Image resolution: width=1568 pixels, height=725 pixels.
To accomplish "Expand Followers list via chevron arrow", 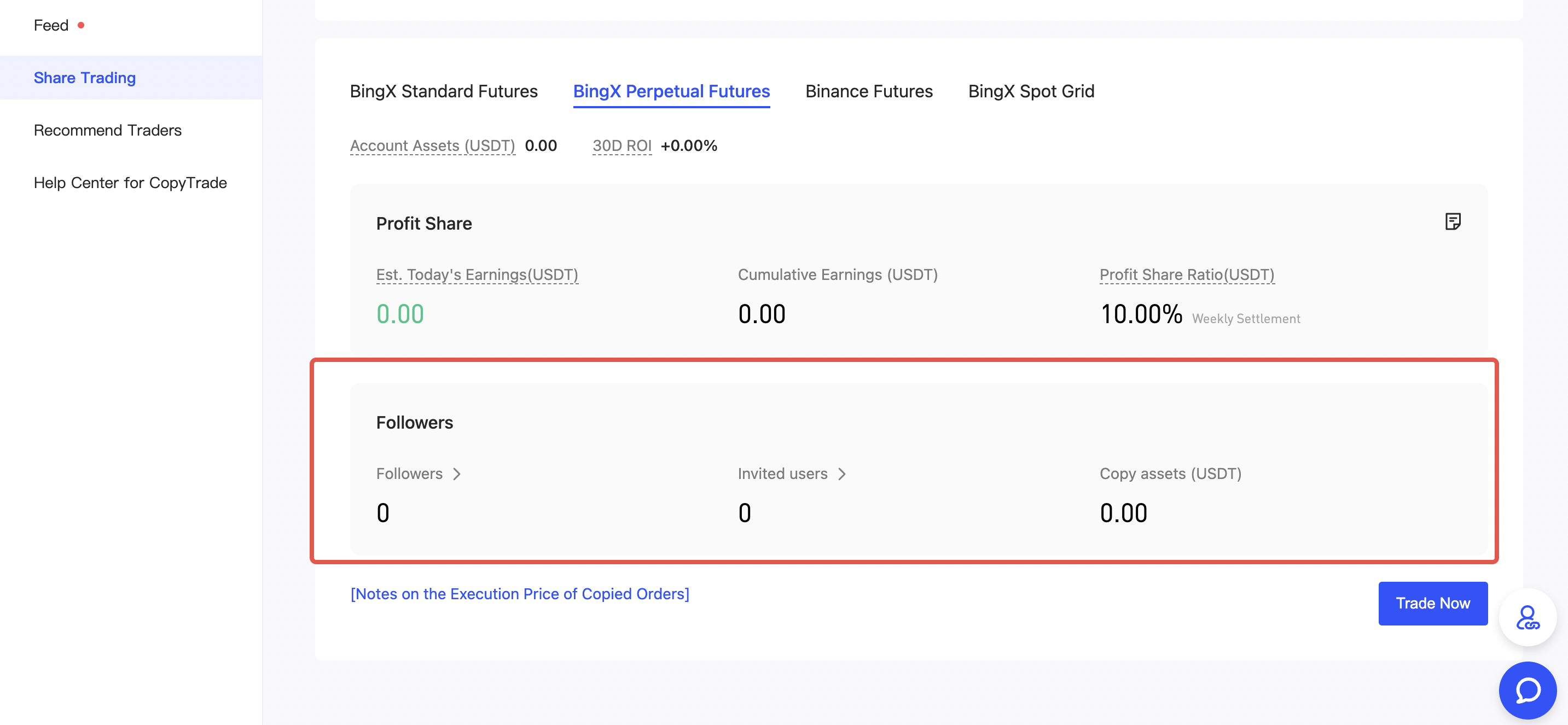I will [x=456, y=474].
